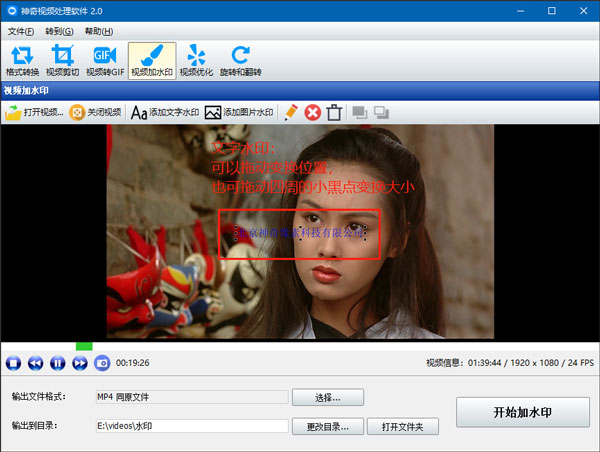Click the 00:19:26 current time display
Image resolution: width=600 pixels, height=452 pixels.
pyautogui.click(x=133, y=363)
